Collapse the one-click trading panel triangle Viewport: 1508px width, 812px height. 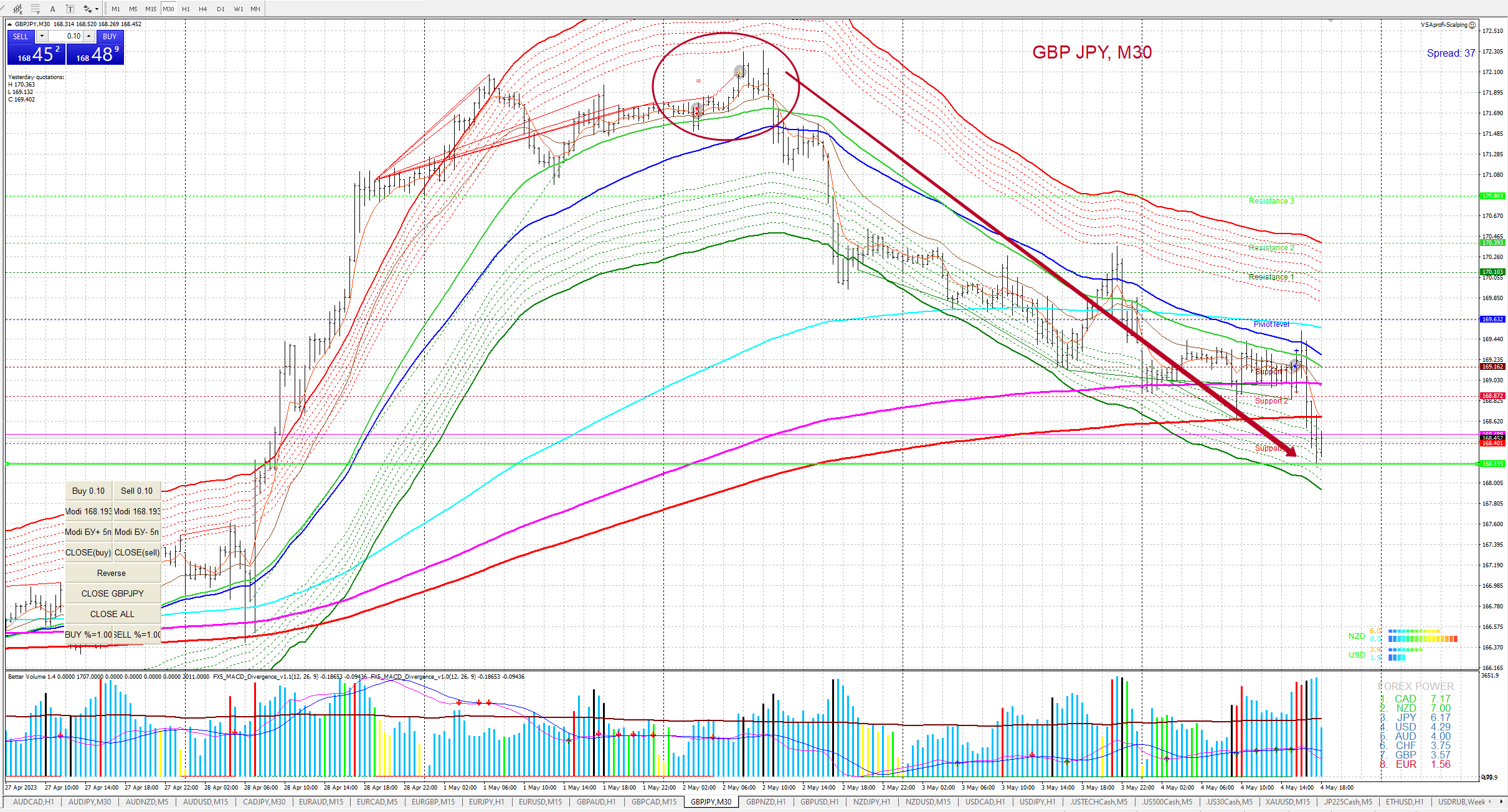click(10, 24)
